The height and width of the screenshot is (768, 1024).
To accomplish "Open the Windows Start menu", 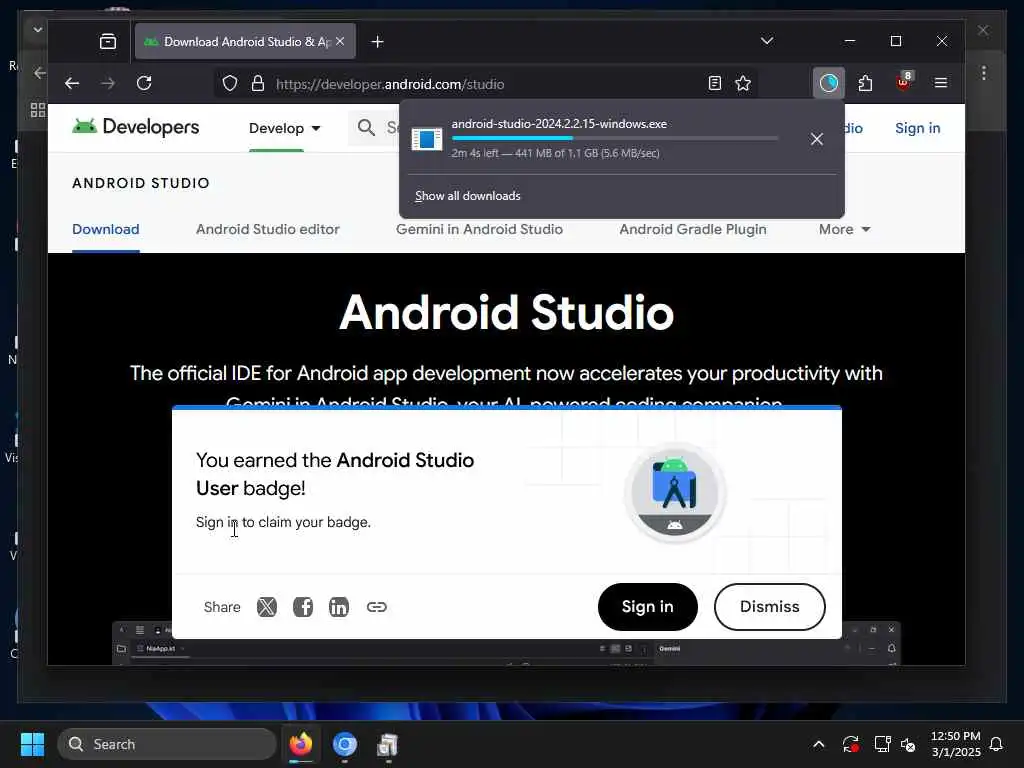I will (x=33, y=744).
